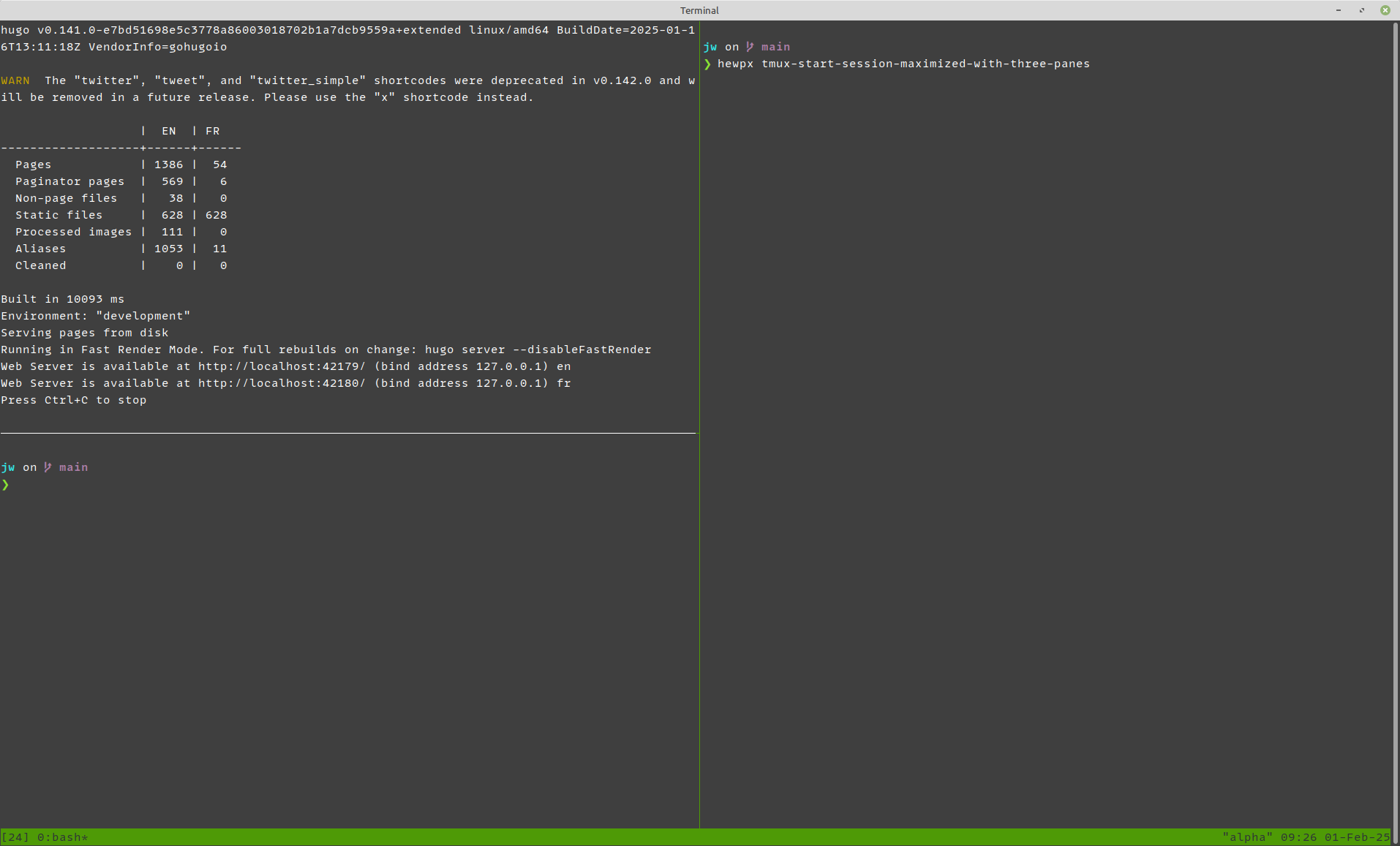
Task: Click the VendorInfo=gohugoio text
Action: point(158,47)
